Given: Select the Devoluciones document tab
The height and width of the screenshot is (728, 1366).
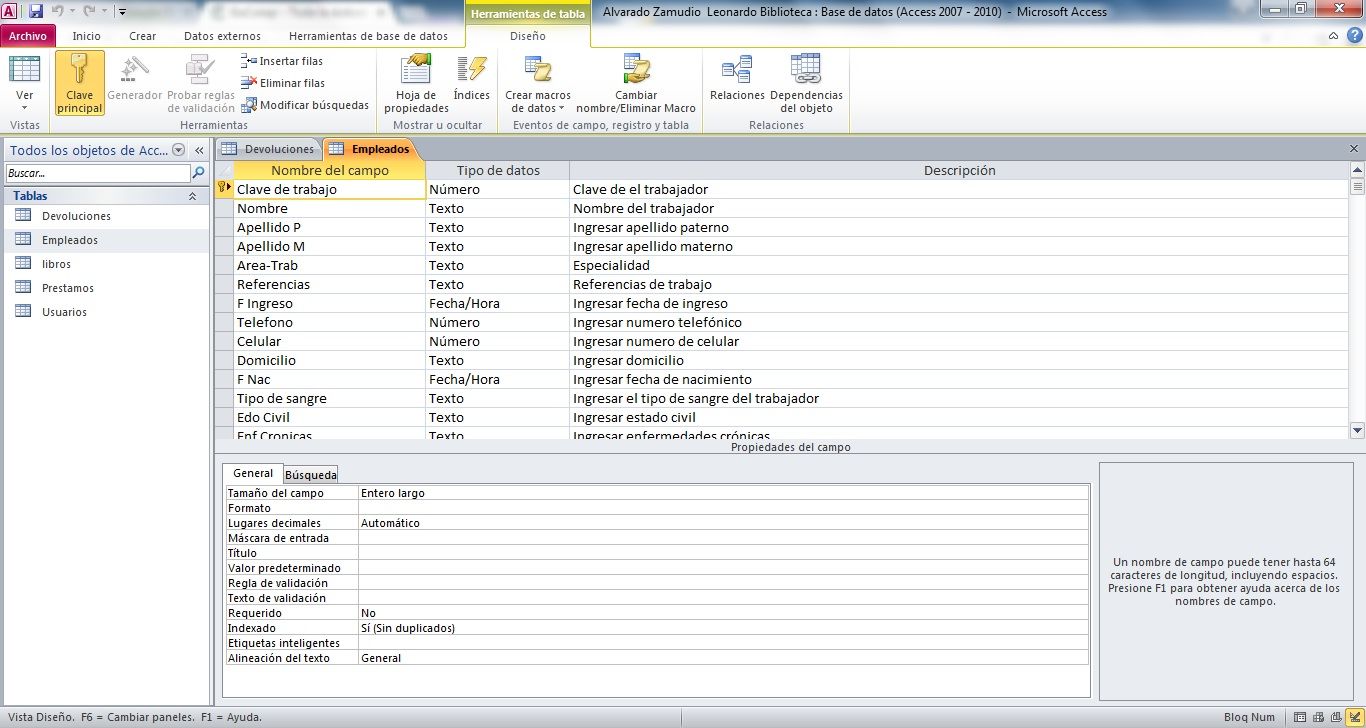Looking at the screenshot, I should pos(269,149).
